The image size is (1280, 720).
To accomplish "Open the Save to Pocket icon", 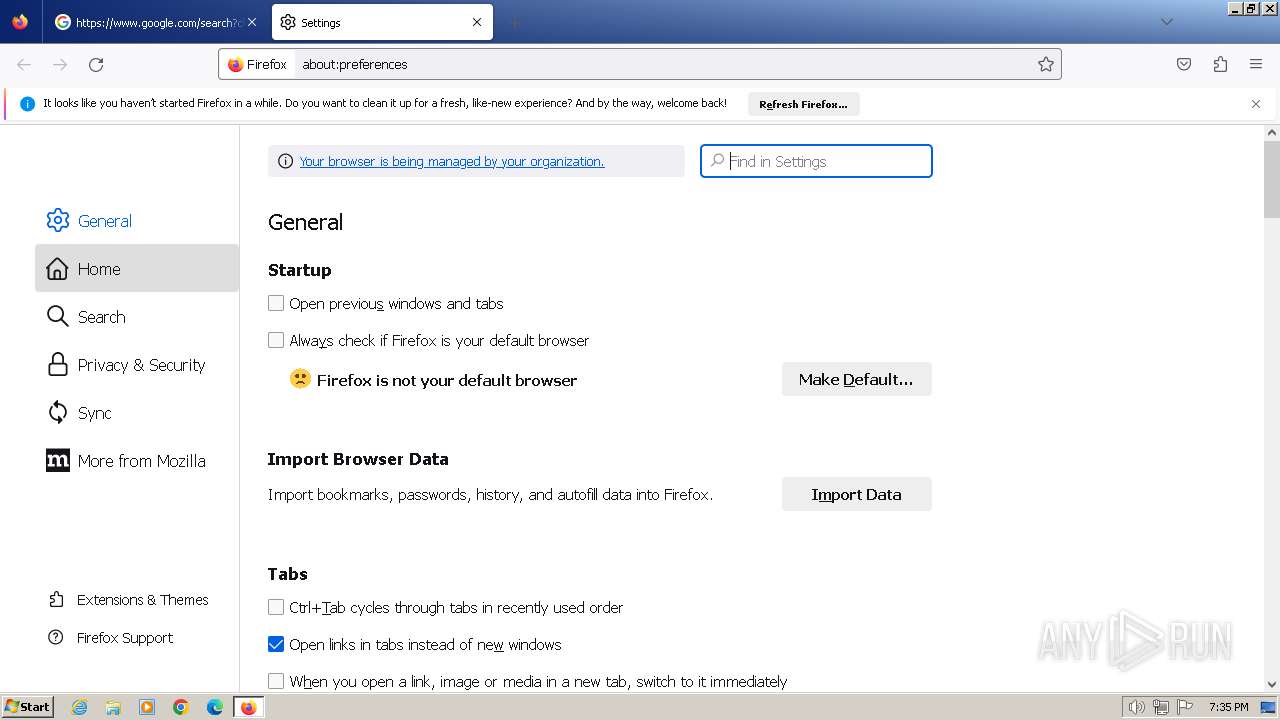I will tap(1184, 64).
